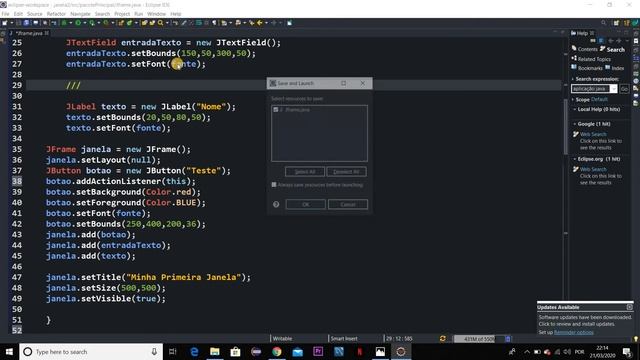Click the Quick Access search icon
640x360 pixels.
(604, 23)
